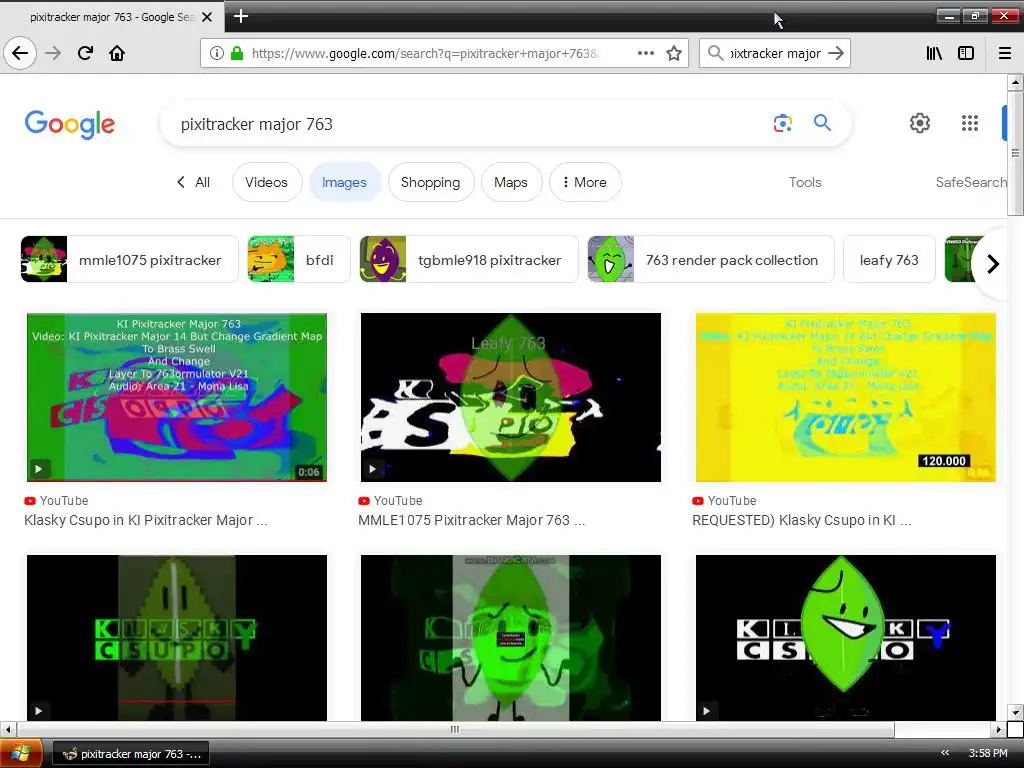Open the green pixelated Klasky Csupo thumbnail
The height and width of the screenshot is (768, 1024).
coord(176,638)
